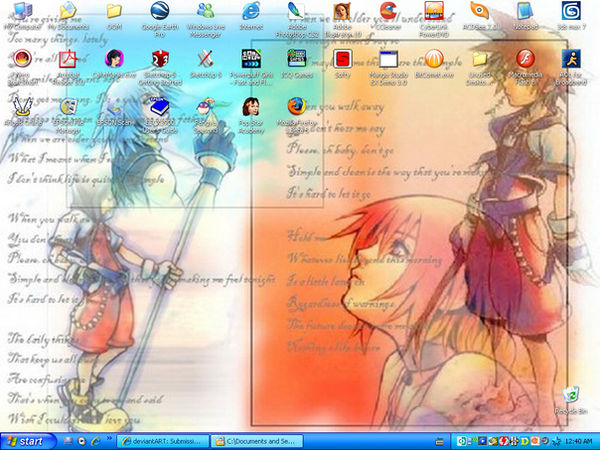Image resolution: width=600 pixels, height=450 pixels.
Task: Launch 3ds max 7
Action: point(571,15)
